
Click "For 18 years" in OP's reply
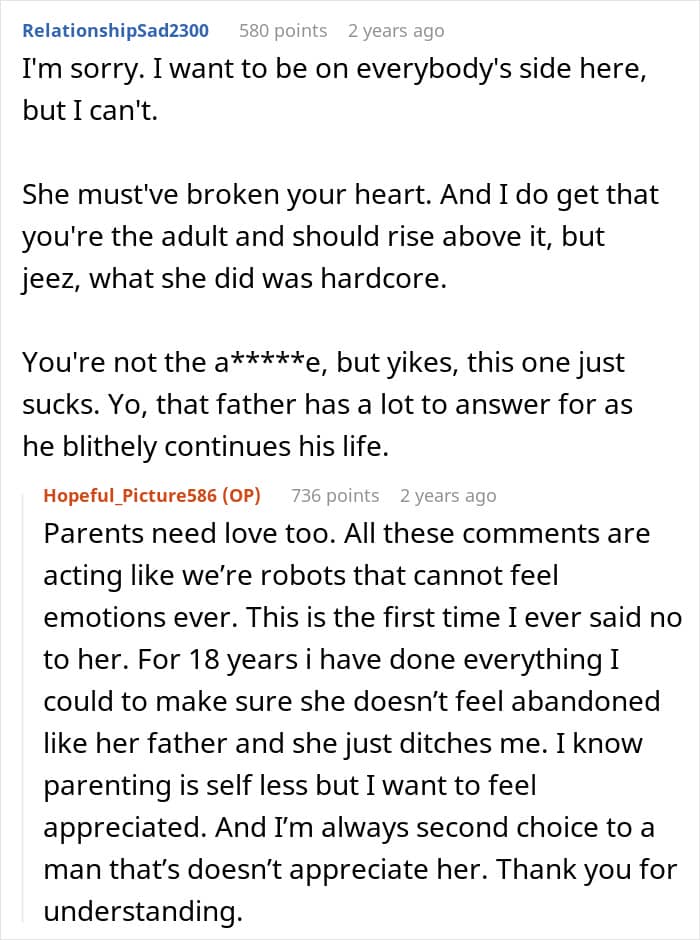pyautogui.click(x=218, y=659)
